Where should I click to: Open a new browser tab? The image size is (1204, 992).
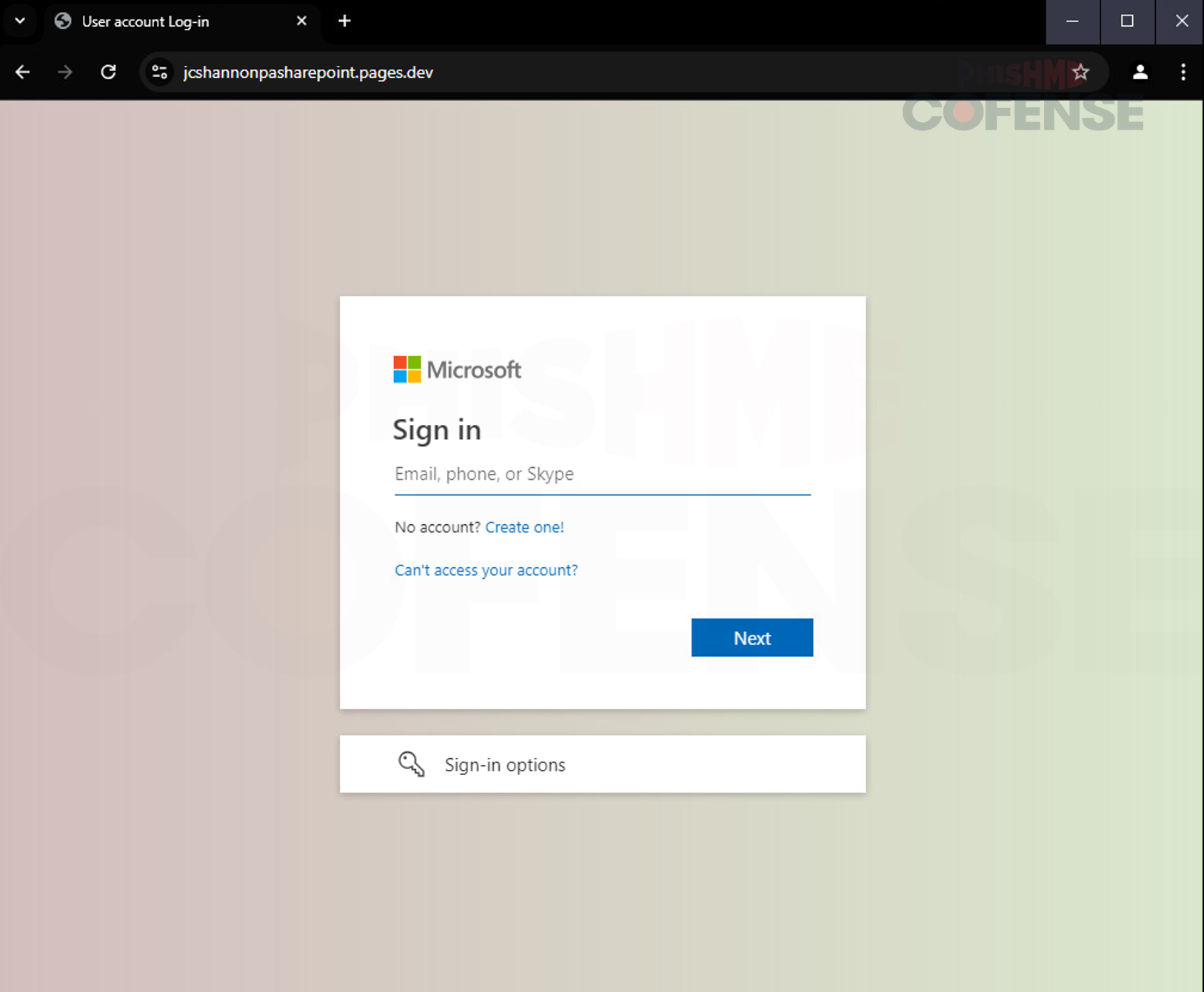[x=344, y=21]
